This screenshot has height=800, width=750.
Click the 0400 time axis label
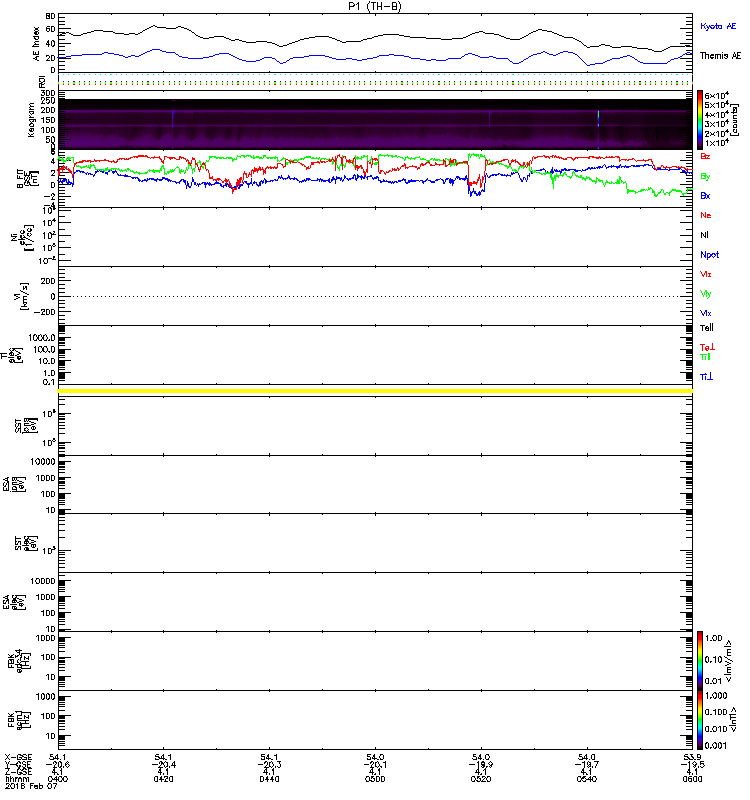coord(58,779)
